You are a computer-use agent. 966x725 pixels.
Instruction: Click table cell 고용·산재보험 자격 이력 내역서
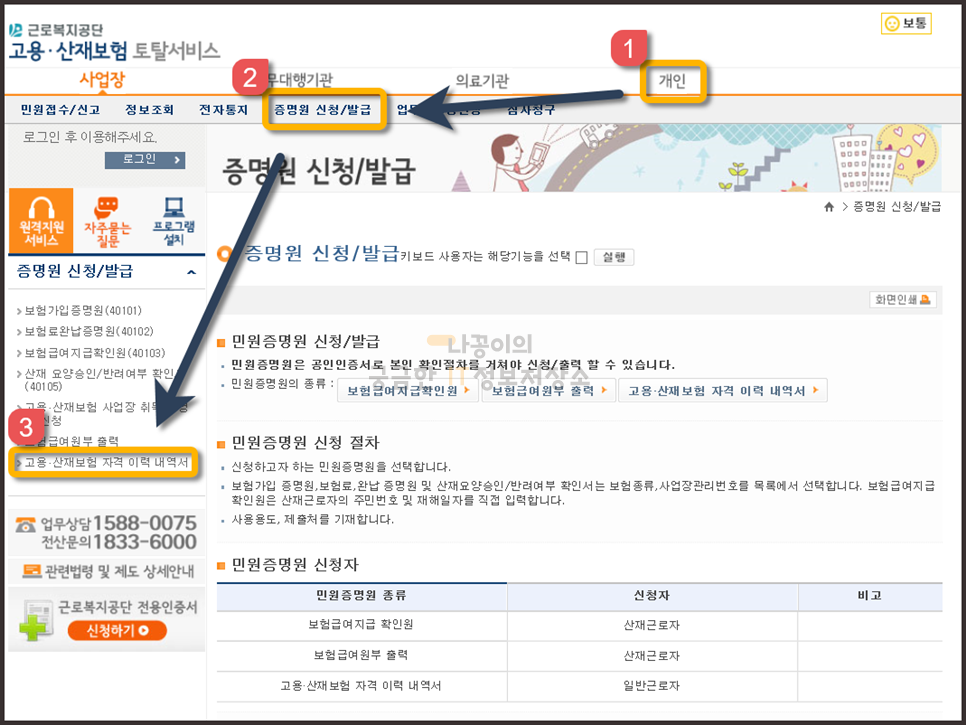point(361,686)
